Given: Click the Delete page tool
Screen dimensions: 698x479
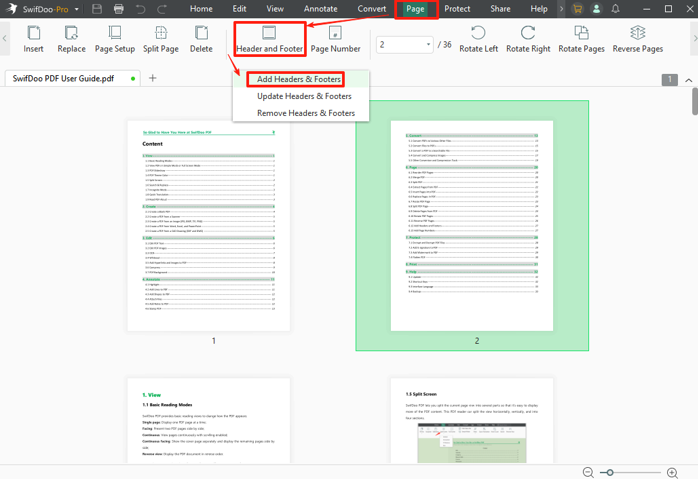Looking at the screenshot, I should (x=201, y=39).
